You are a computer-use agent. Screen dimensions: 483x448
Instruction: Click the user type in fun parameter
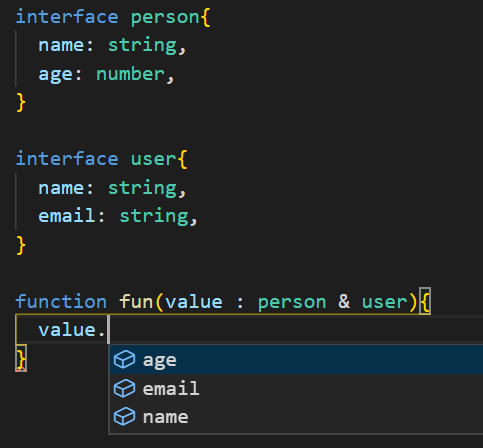point(384,302)
